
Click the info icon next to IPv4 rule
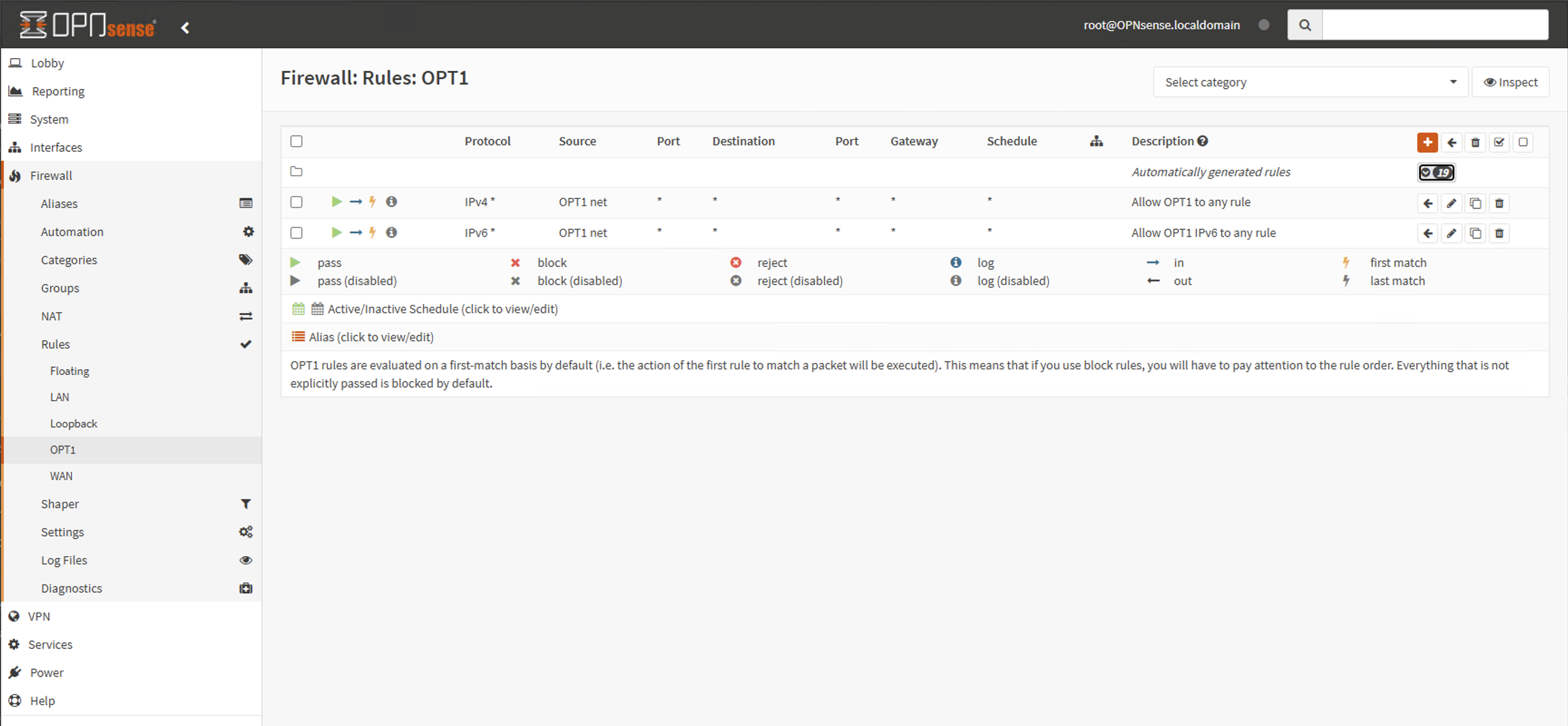pyautogui.click(x=392, y=202)
